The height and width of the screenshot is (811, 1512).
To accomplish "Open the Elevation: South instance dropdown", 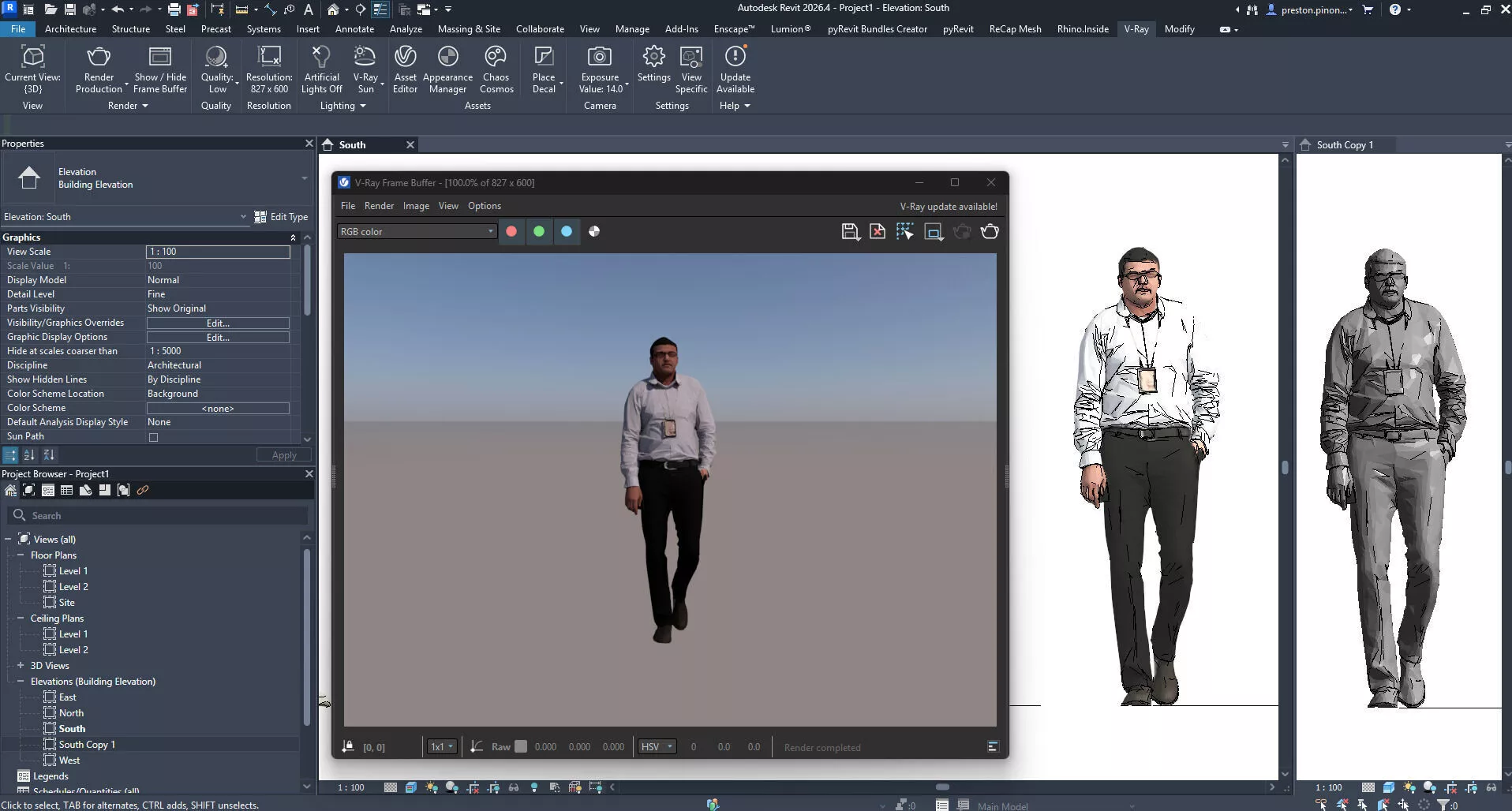I will pos(125,217).
